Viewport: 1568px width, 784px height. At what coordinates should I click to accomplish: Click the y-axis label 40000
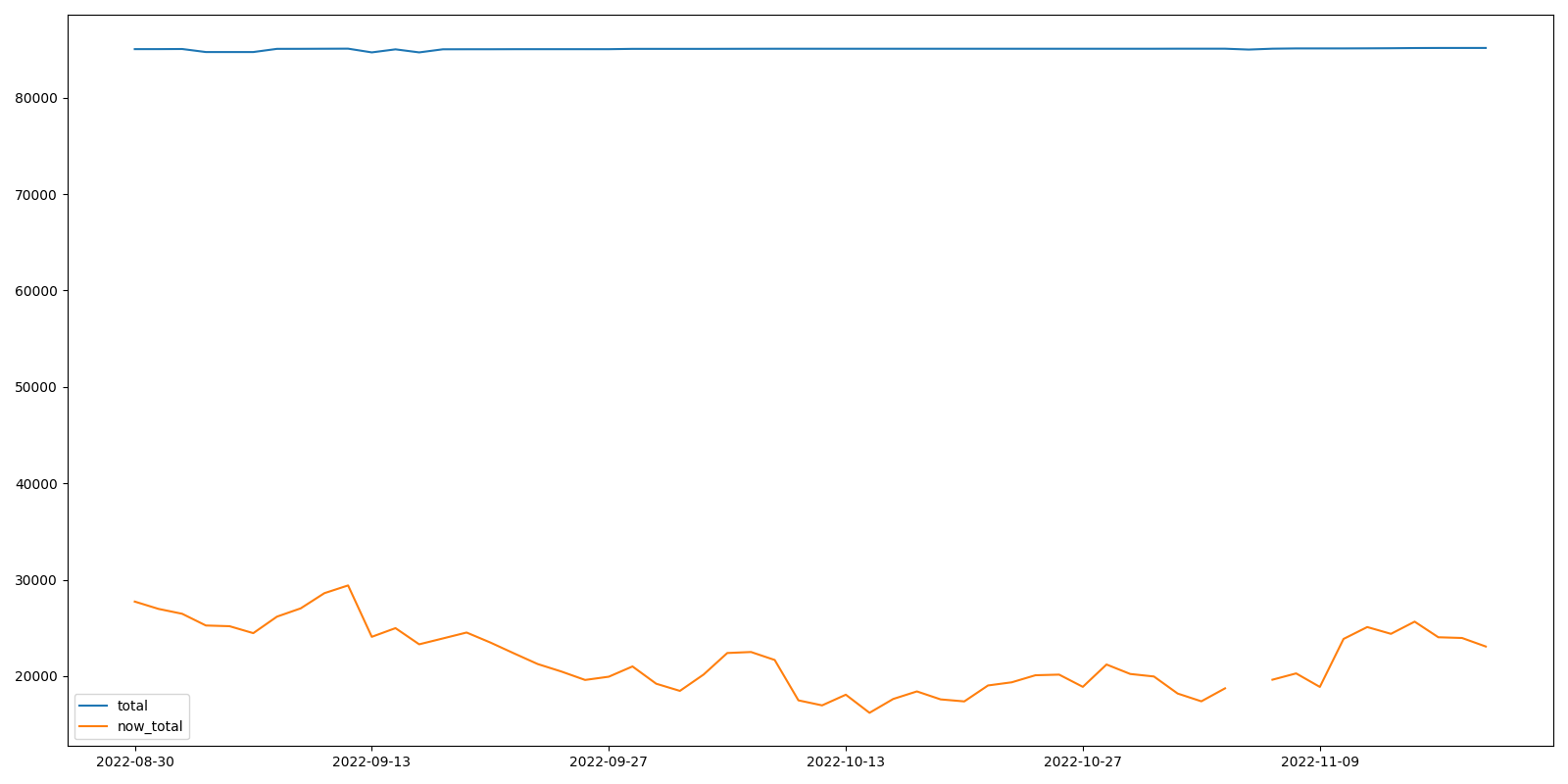point(37,484)
